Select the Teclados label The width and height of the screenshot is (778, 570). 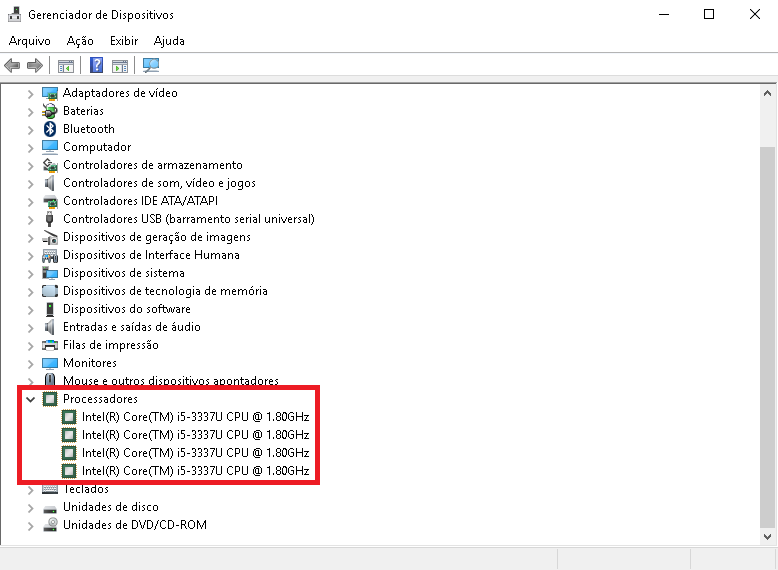[x=86, y=489]
